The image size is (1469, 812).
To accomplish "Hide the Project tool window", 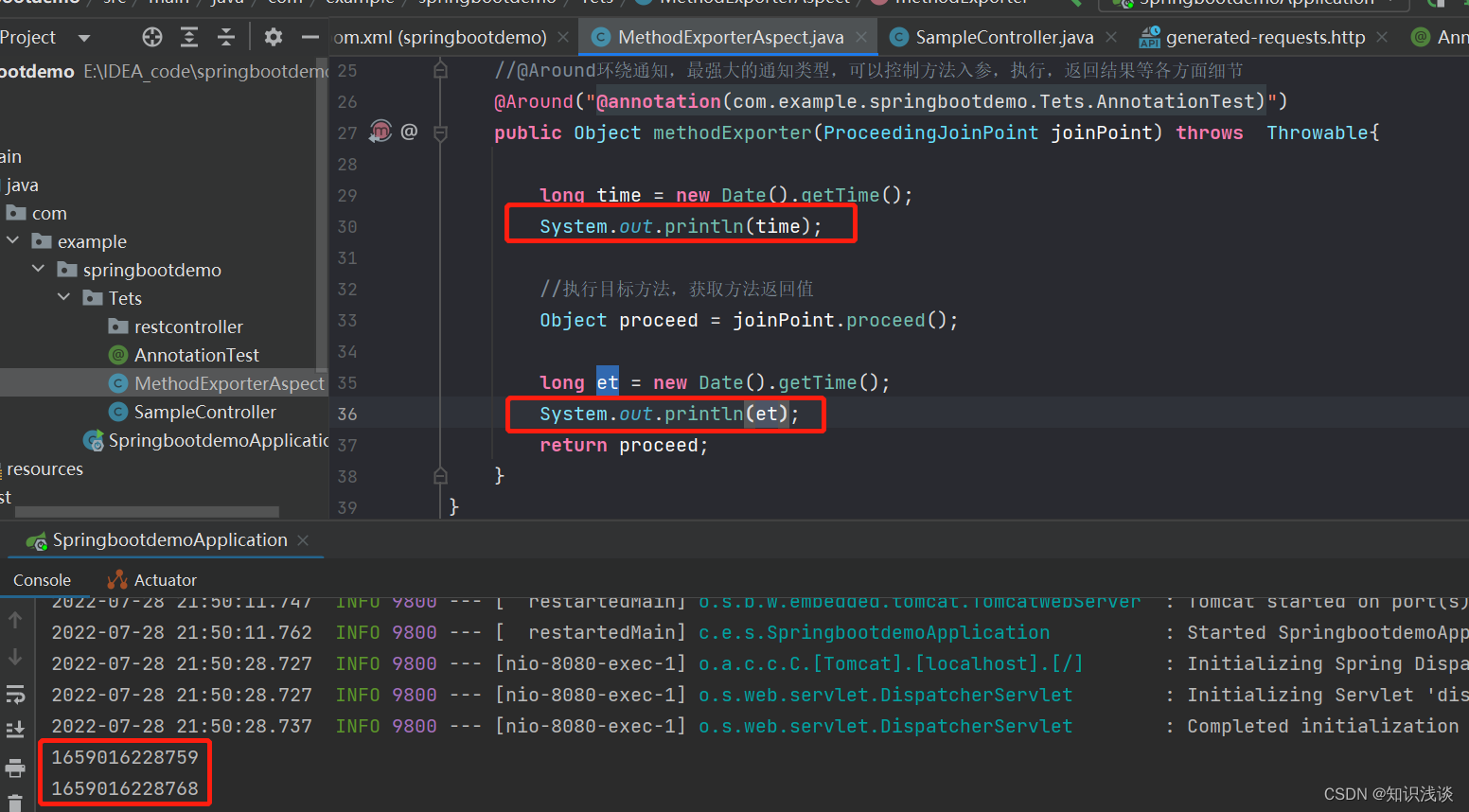I will click(310, 37).
